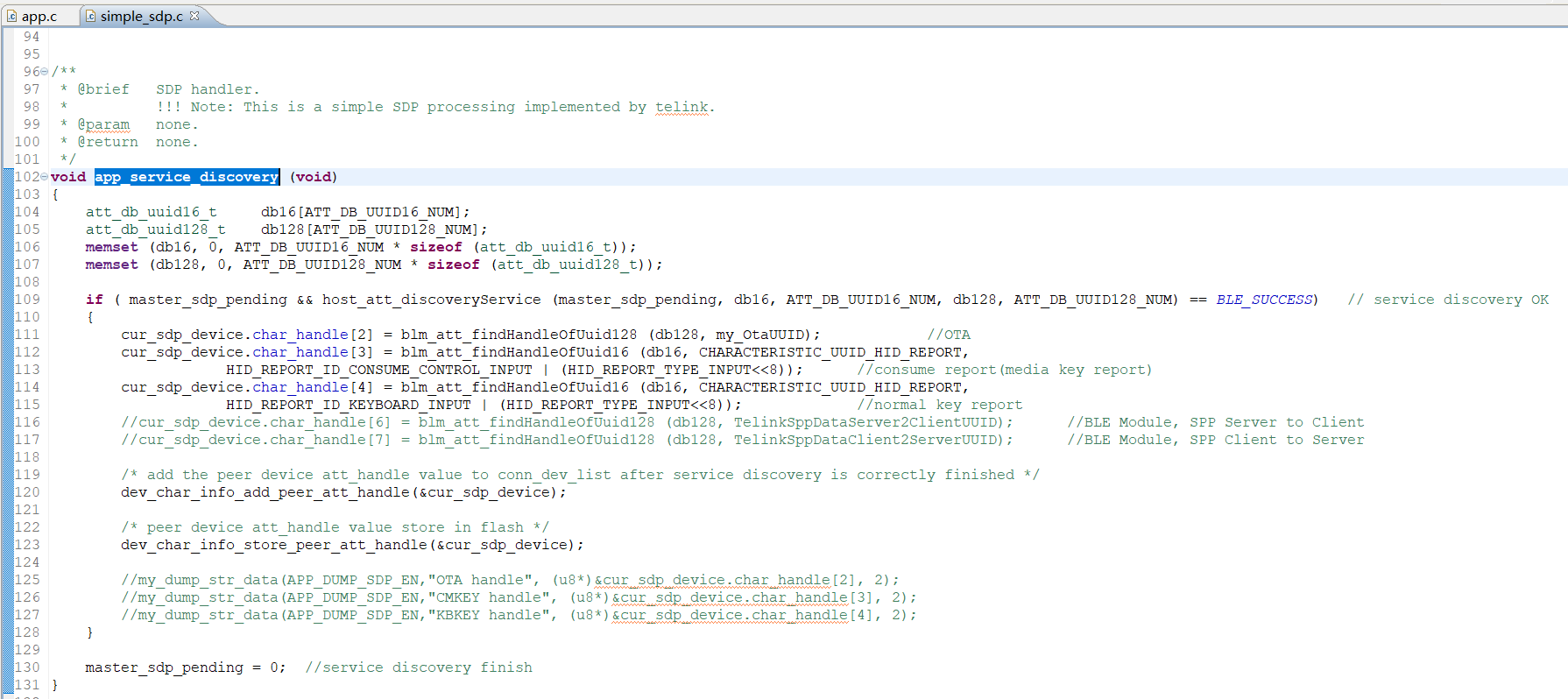Collapse the comment block at line 96
The image size is (1568, 699).
45,72
